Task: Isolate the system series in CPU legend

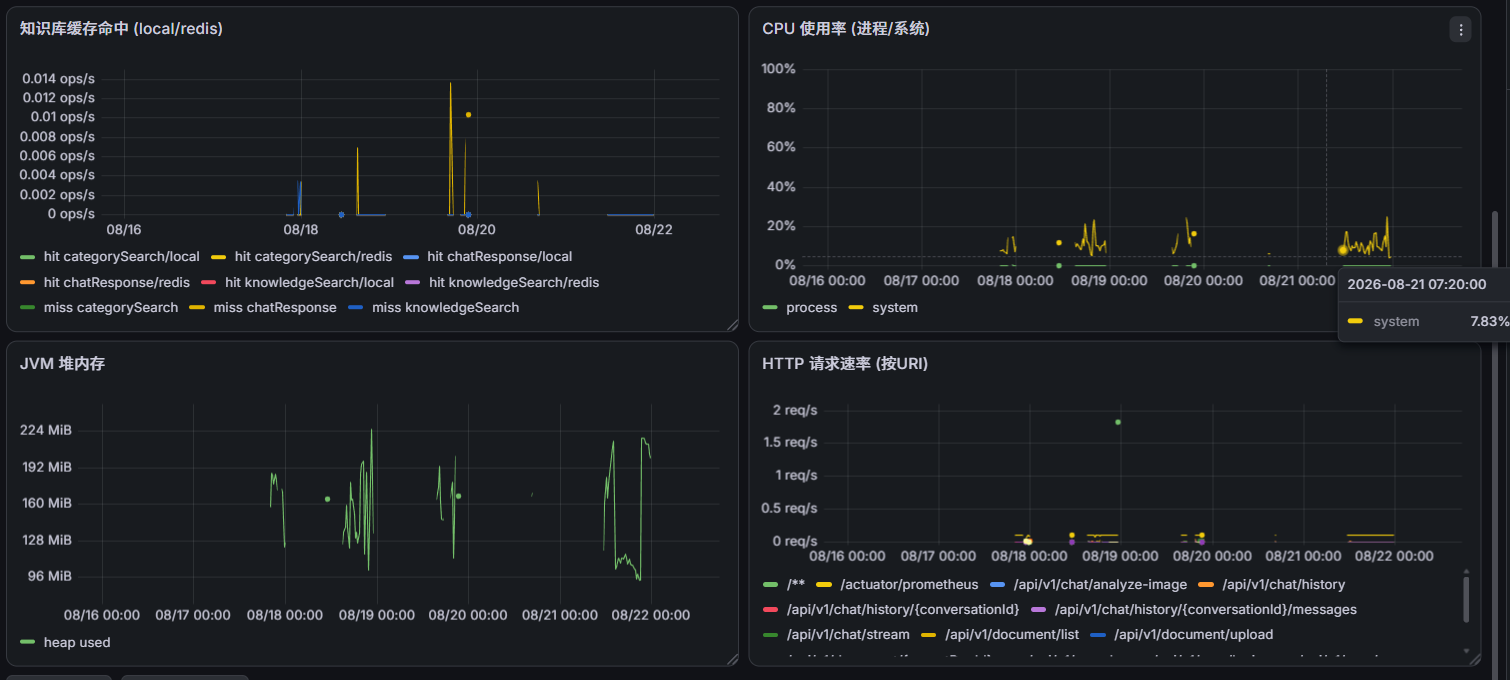Action: [x=894, y=308]
